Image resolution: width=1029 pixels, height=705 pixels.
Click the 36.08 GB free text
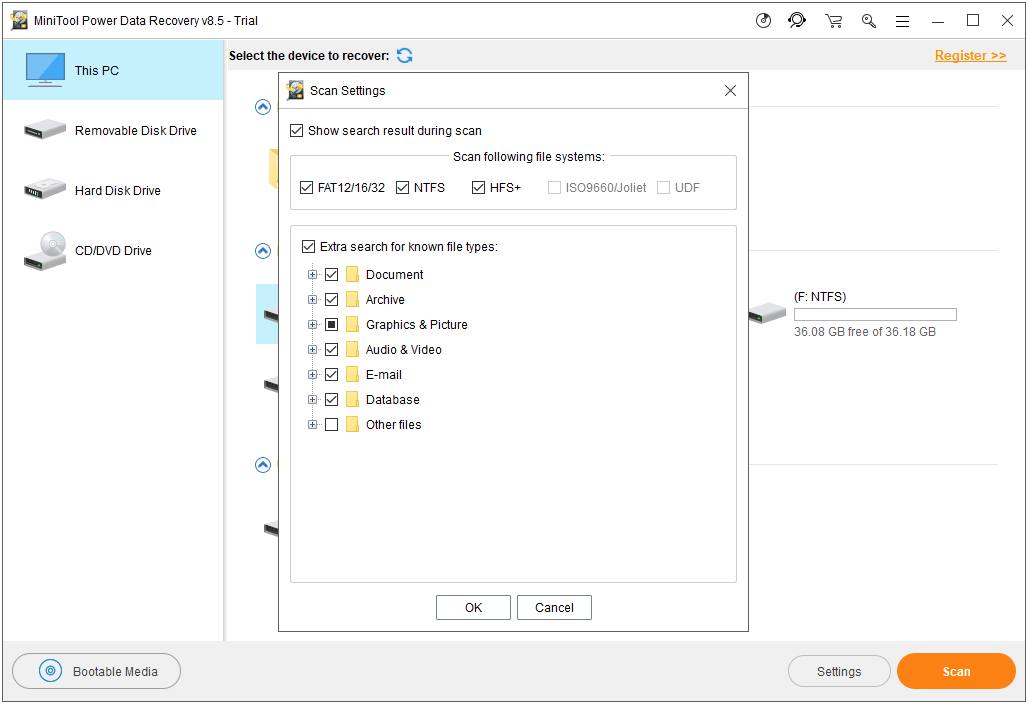pos(865,332)
